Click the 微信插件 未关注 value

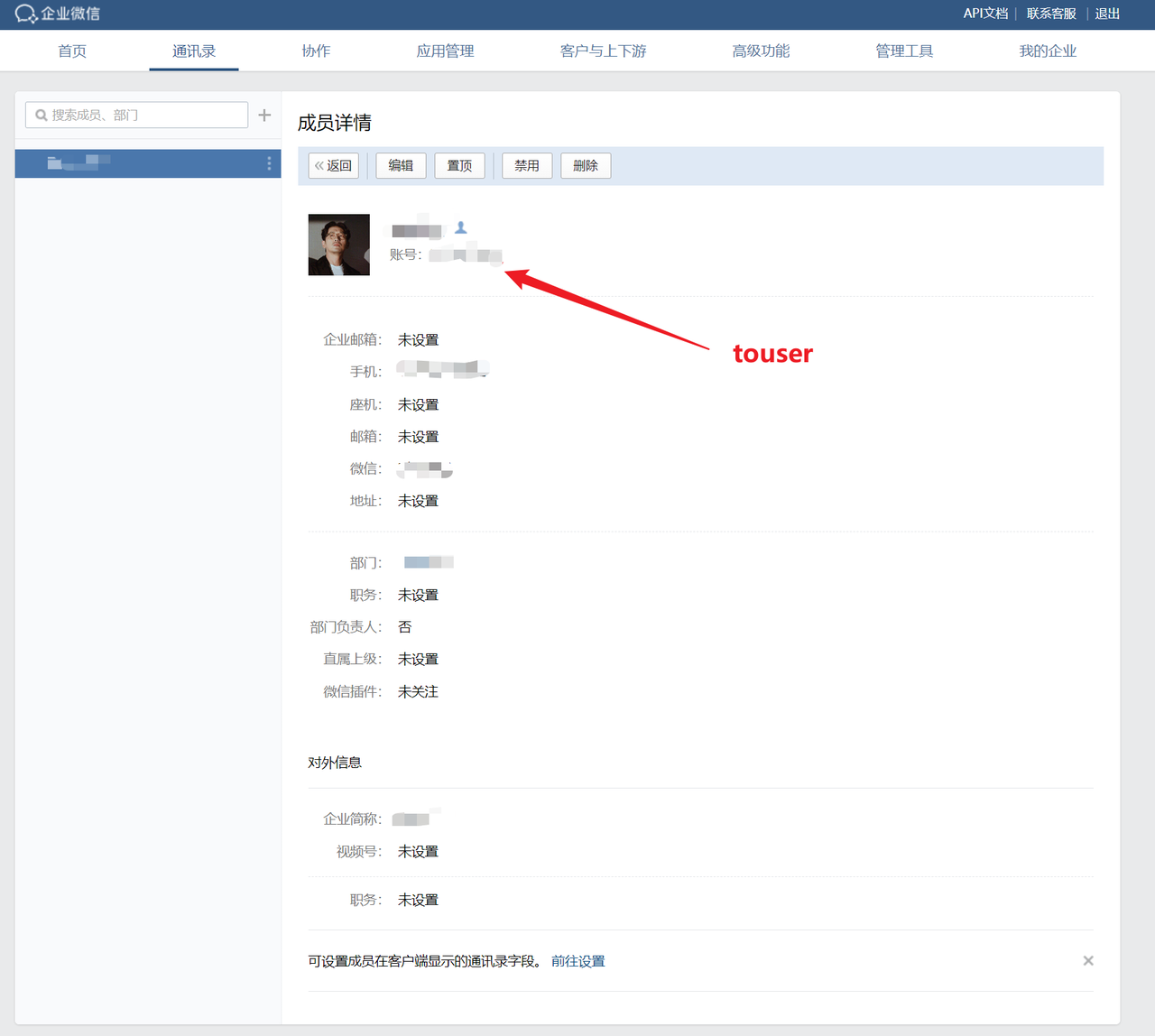(418, 692)
